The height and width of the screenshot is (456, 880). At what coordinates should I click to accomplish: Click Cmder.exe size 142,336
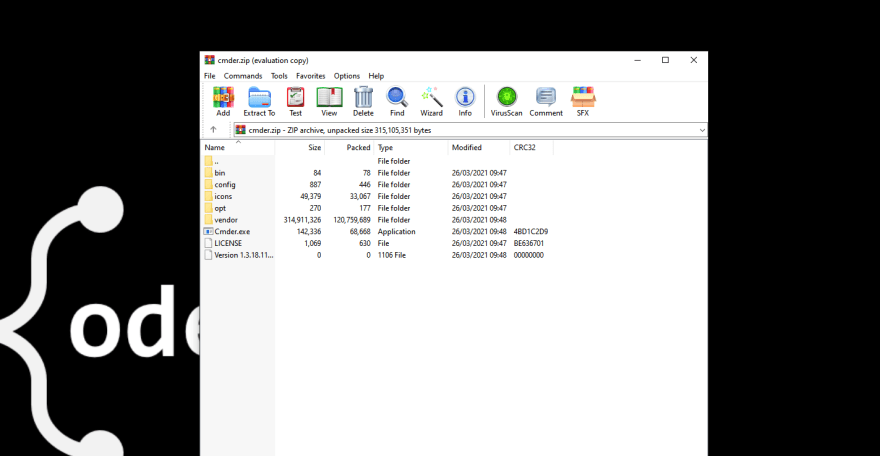pyautogui.click(x=309, y=232)
